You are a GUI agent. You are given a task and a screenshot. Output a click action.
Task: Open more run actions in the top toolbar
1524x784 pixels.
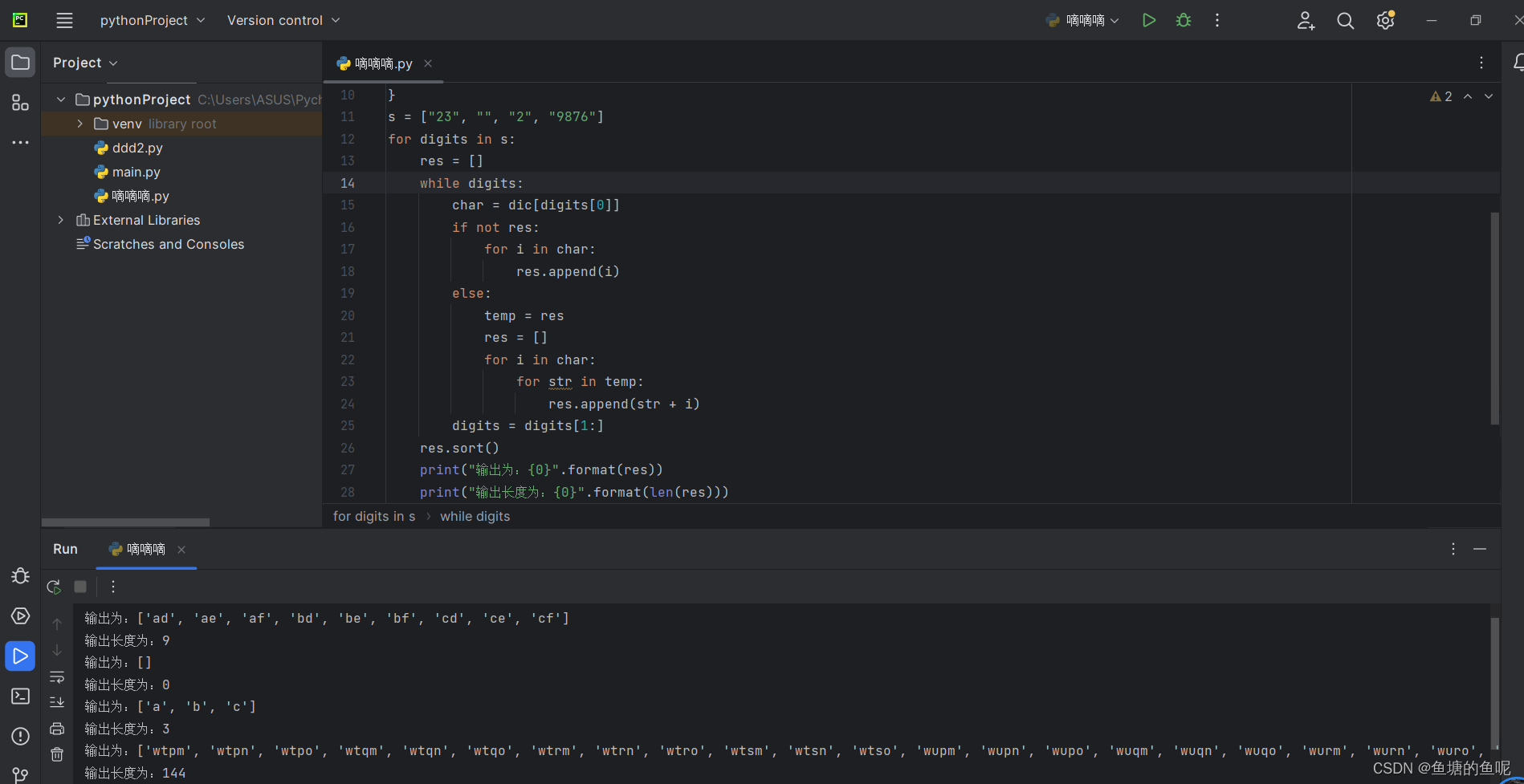pos(1217,20)
